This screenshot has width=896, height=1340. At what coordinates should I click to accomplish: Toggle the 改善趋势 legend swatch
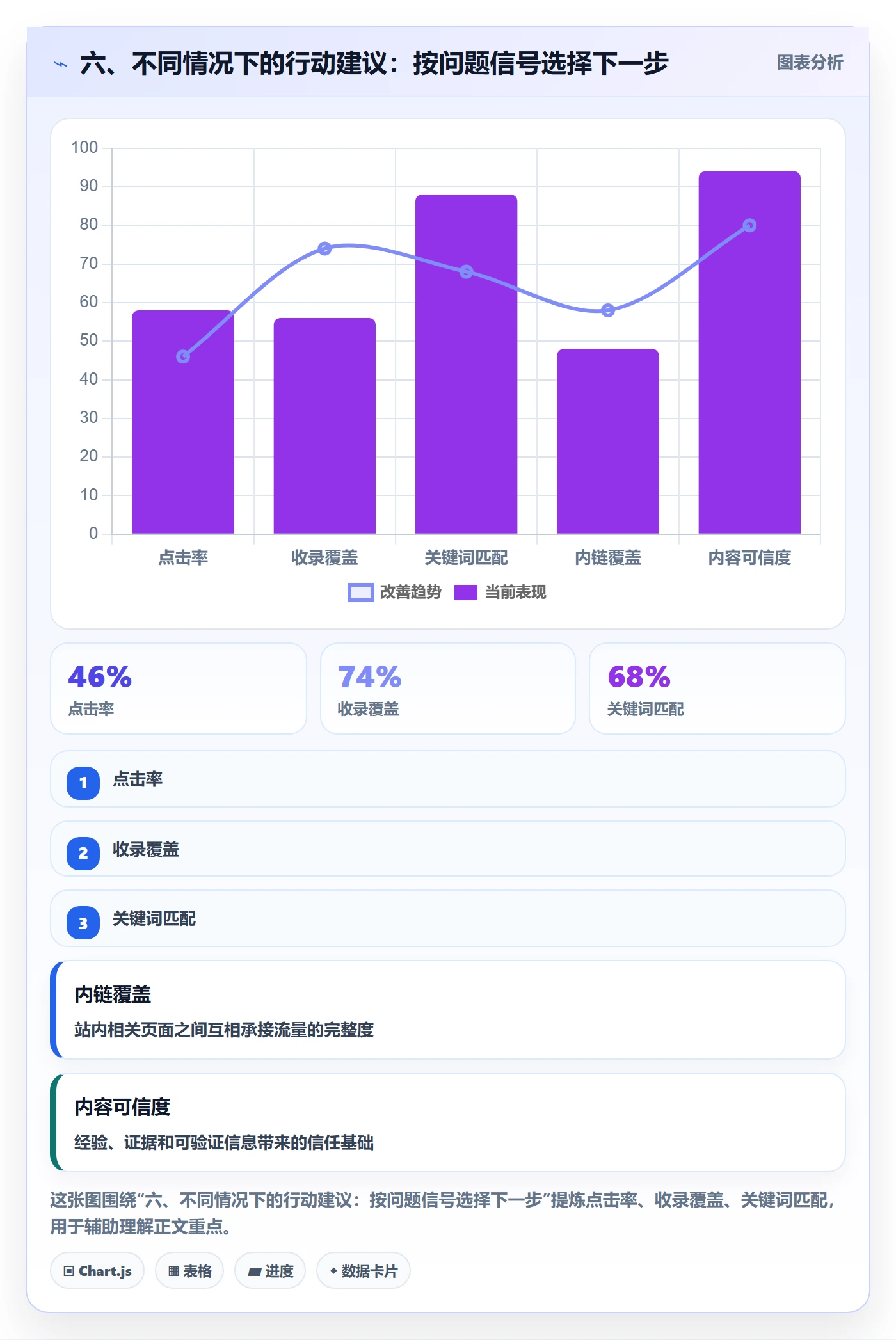[360, 593]
